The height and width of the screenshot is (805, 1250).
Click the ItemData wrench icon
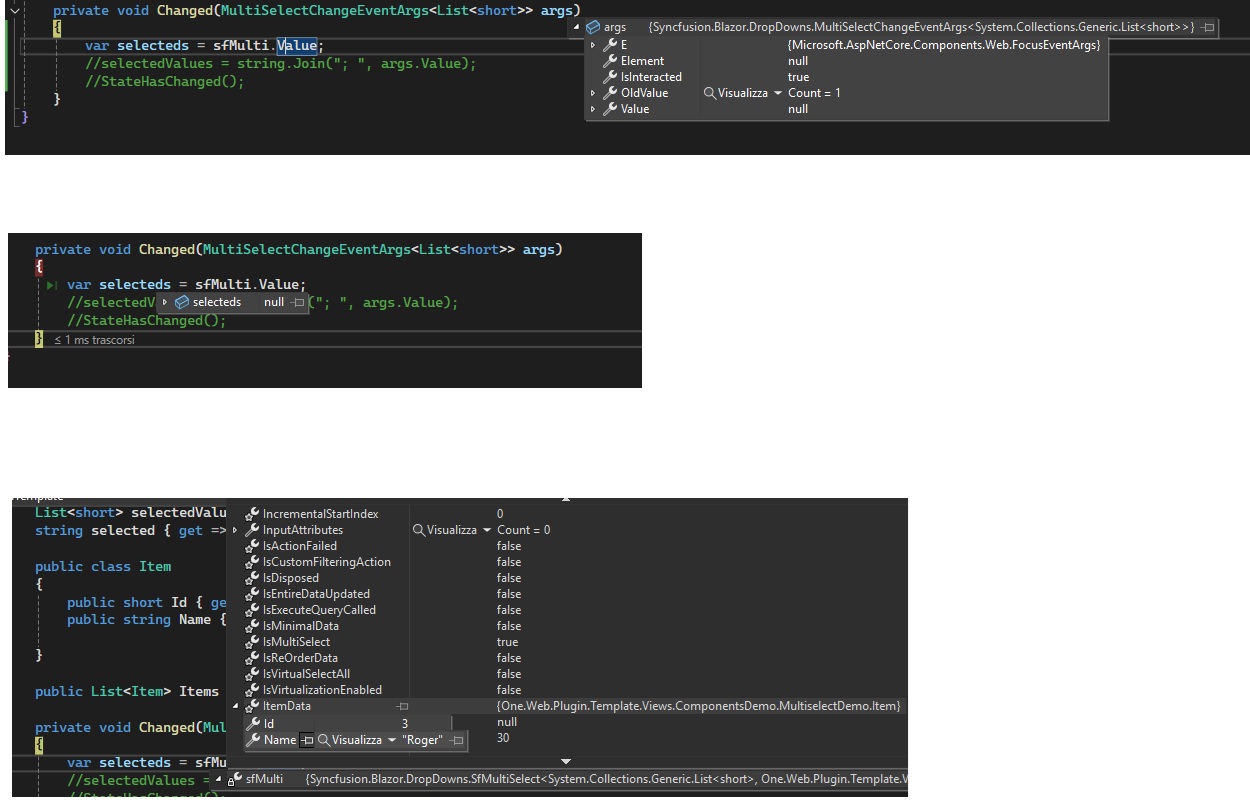click(x=252, y=706)
